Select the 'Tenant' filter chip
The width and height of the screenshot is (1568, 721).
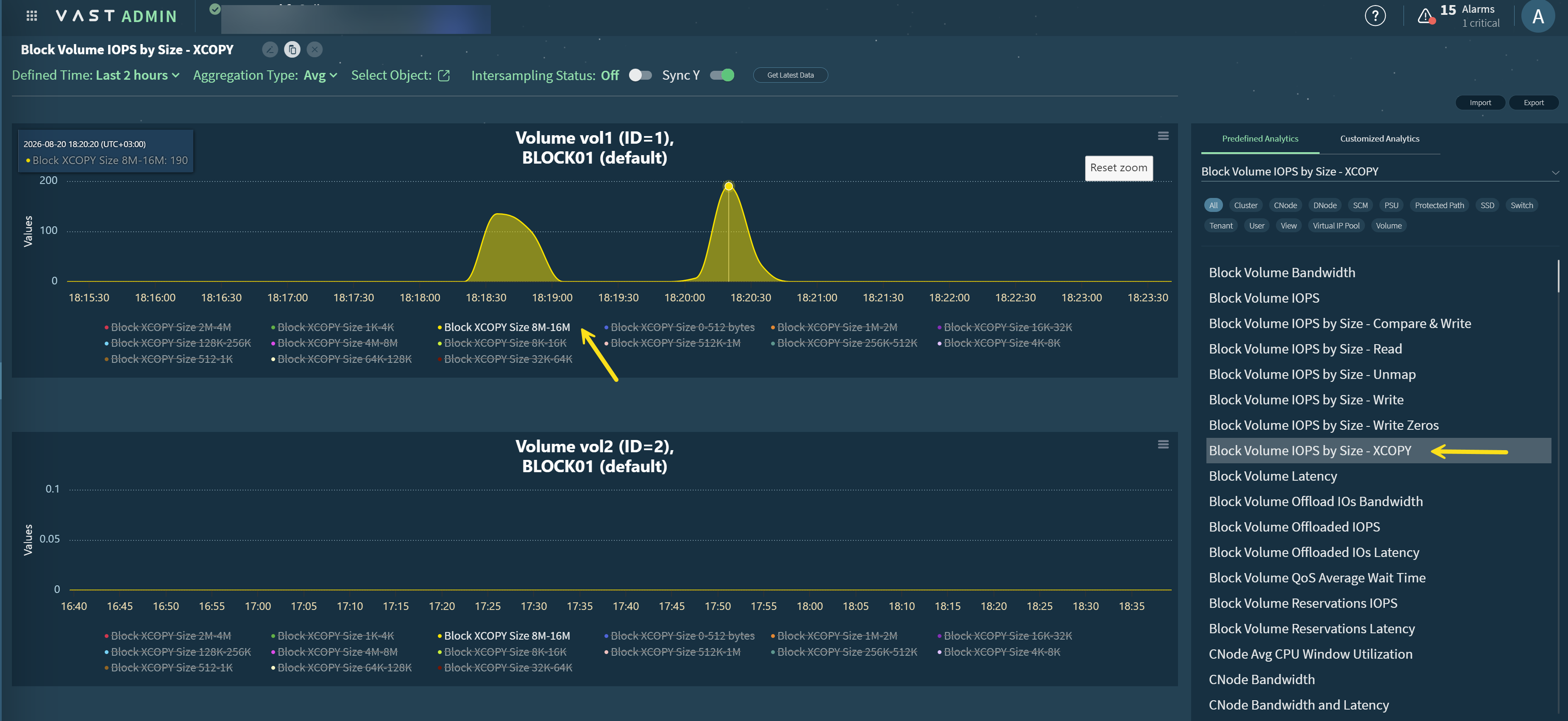(1220, 226)
